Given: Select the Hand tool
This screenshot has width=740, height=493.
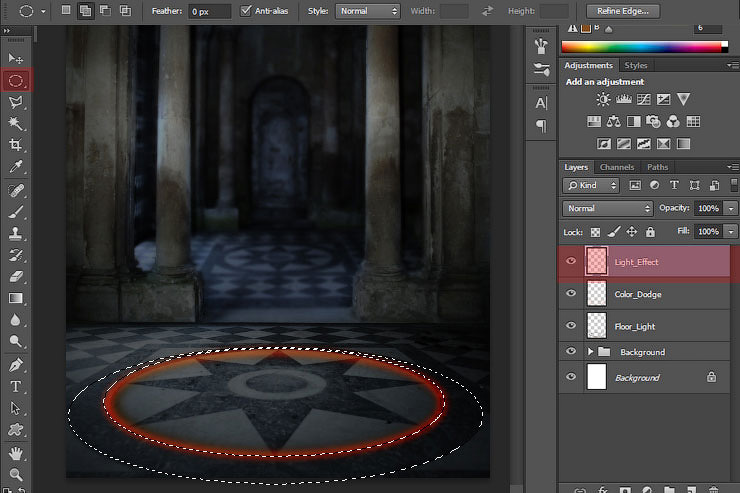Looking at the screenshot, I should (x=16, y=452).
